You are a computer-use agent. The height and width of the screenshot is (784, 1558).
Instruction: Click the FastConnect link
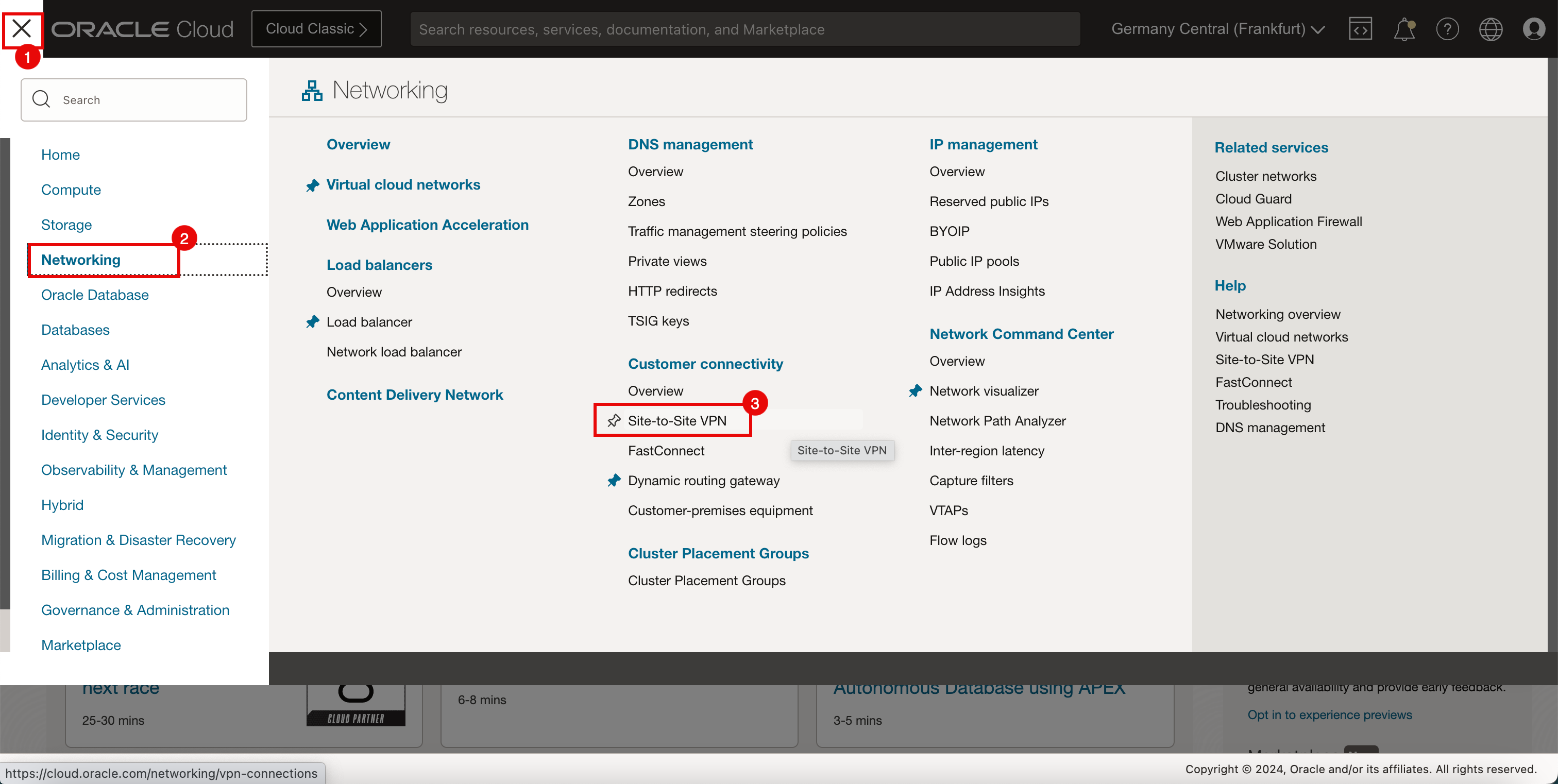(666, 450)
